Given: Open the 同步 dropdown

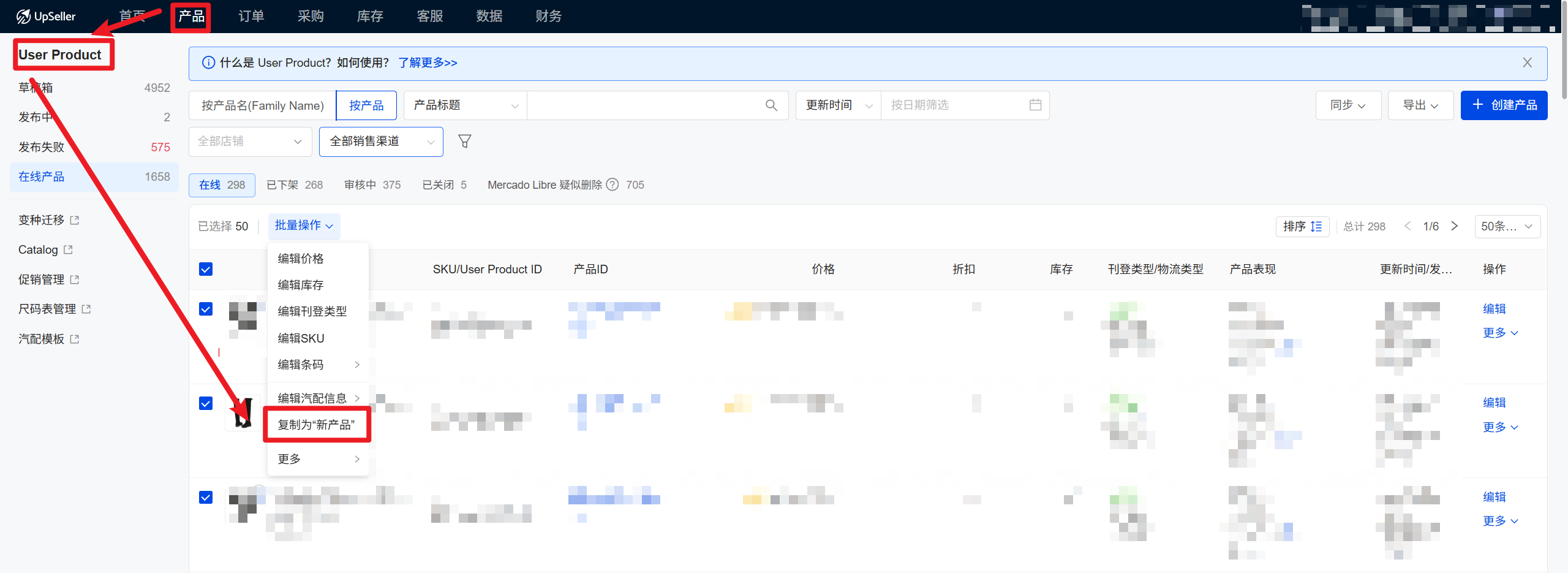Looking at the screenshot, I should [x=1347, y=105].
